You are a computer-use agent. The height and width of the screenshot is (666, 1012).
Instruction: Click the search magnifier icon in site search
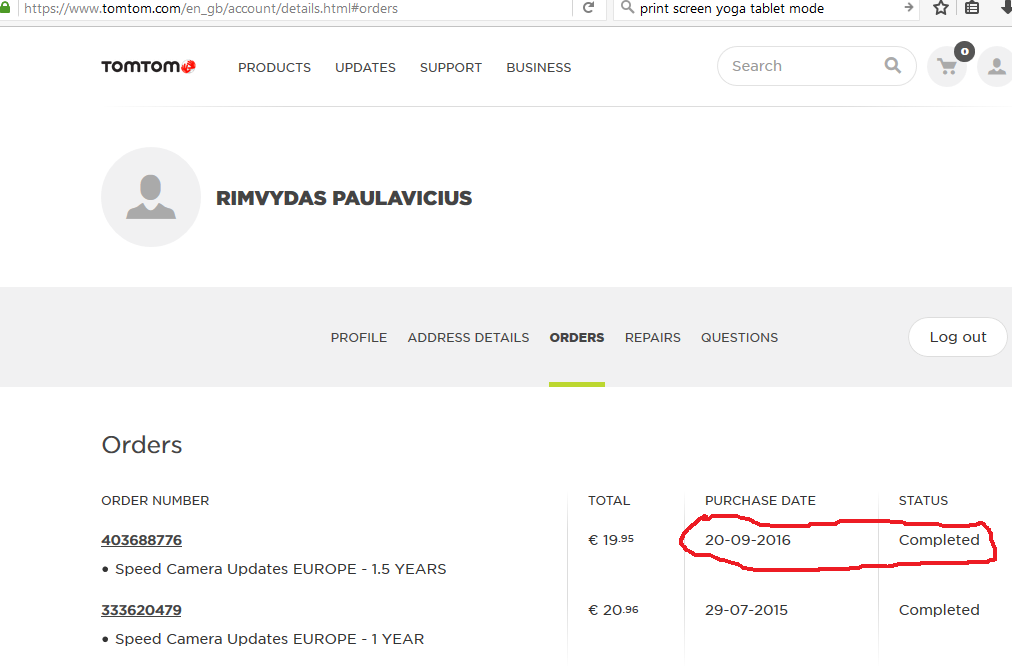click(x=893, y=65)
